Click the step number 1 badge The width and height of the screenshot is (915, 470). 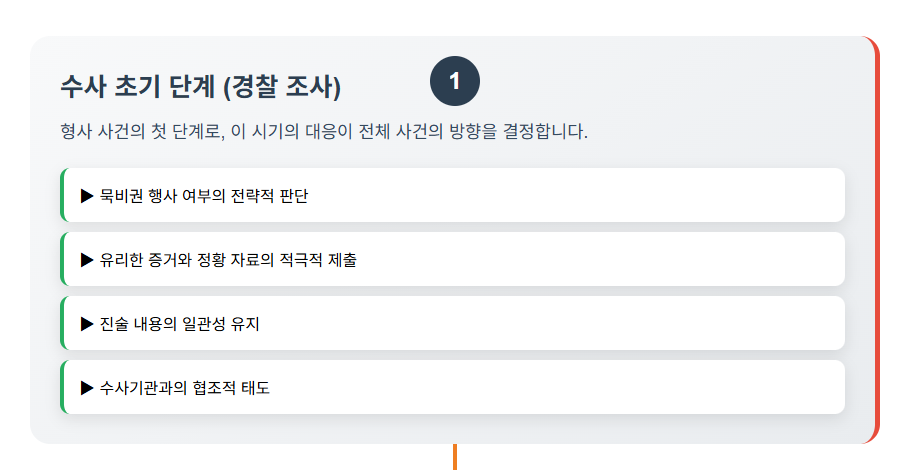tap(455, 82)
